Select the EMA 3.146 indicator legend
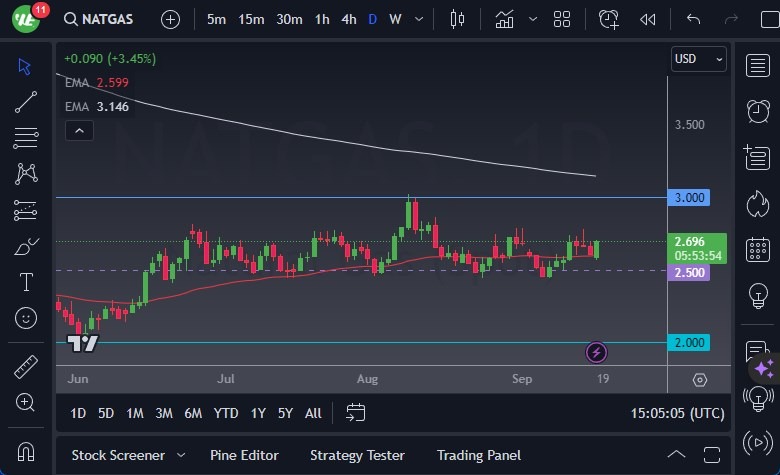Viewport: 780px width, 475px height. point(97,106)
